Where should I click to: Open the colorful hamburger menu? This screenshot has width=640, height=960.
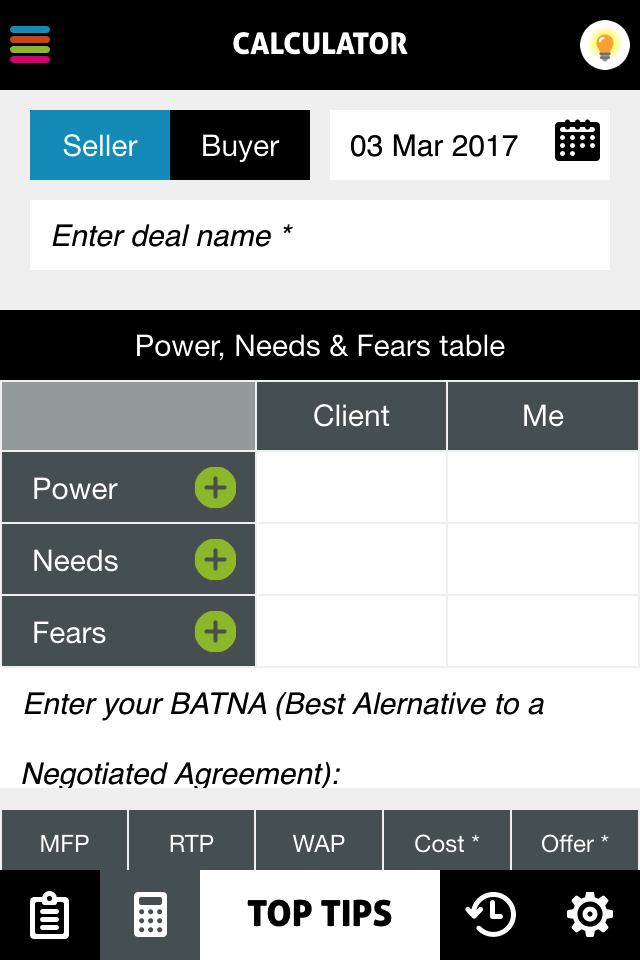[29, 44]
